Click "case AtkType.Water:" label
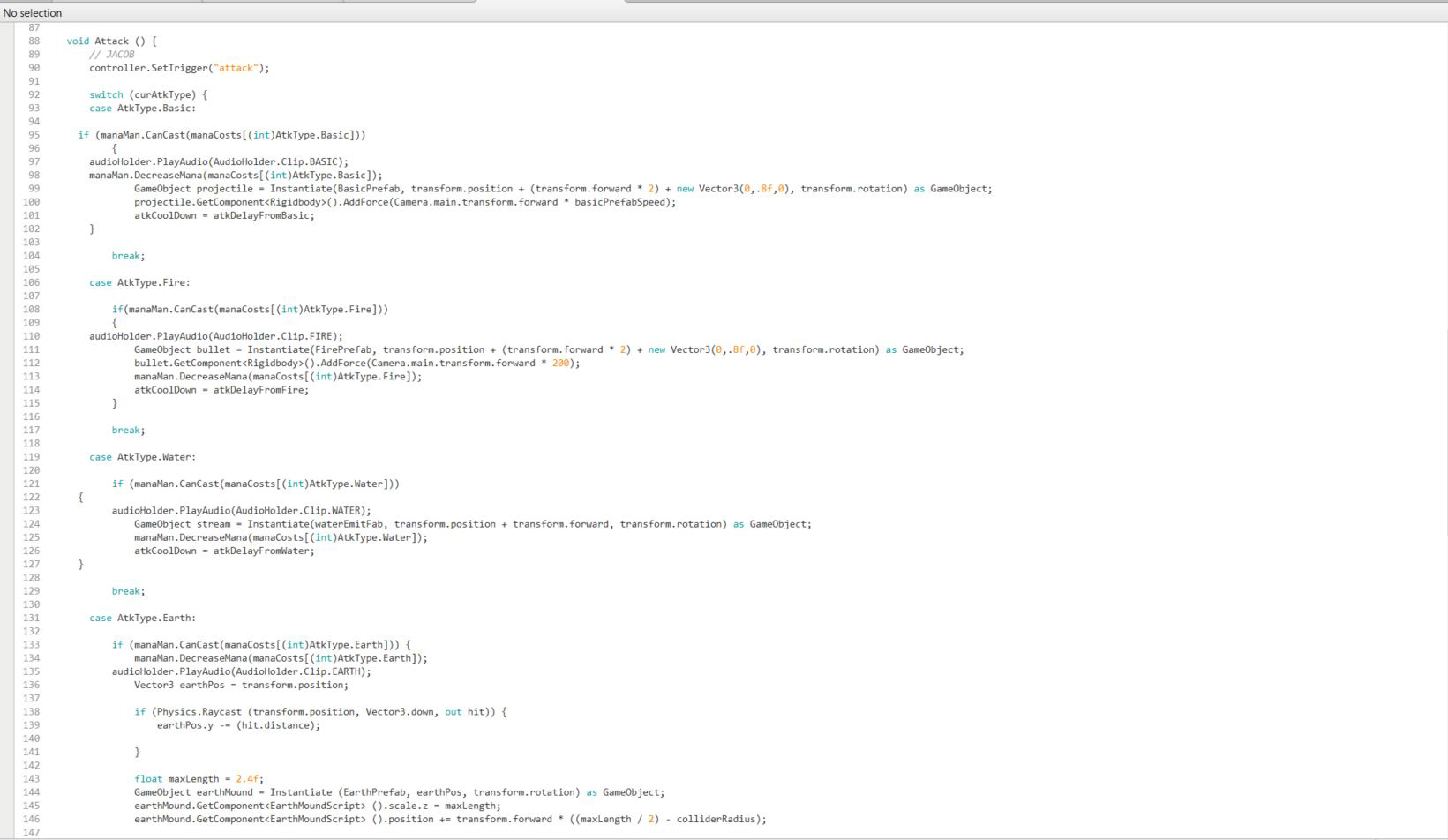Image resolution: width=1448 pixels, height=840 pixels. pos(142,457)
